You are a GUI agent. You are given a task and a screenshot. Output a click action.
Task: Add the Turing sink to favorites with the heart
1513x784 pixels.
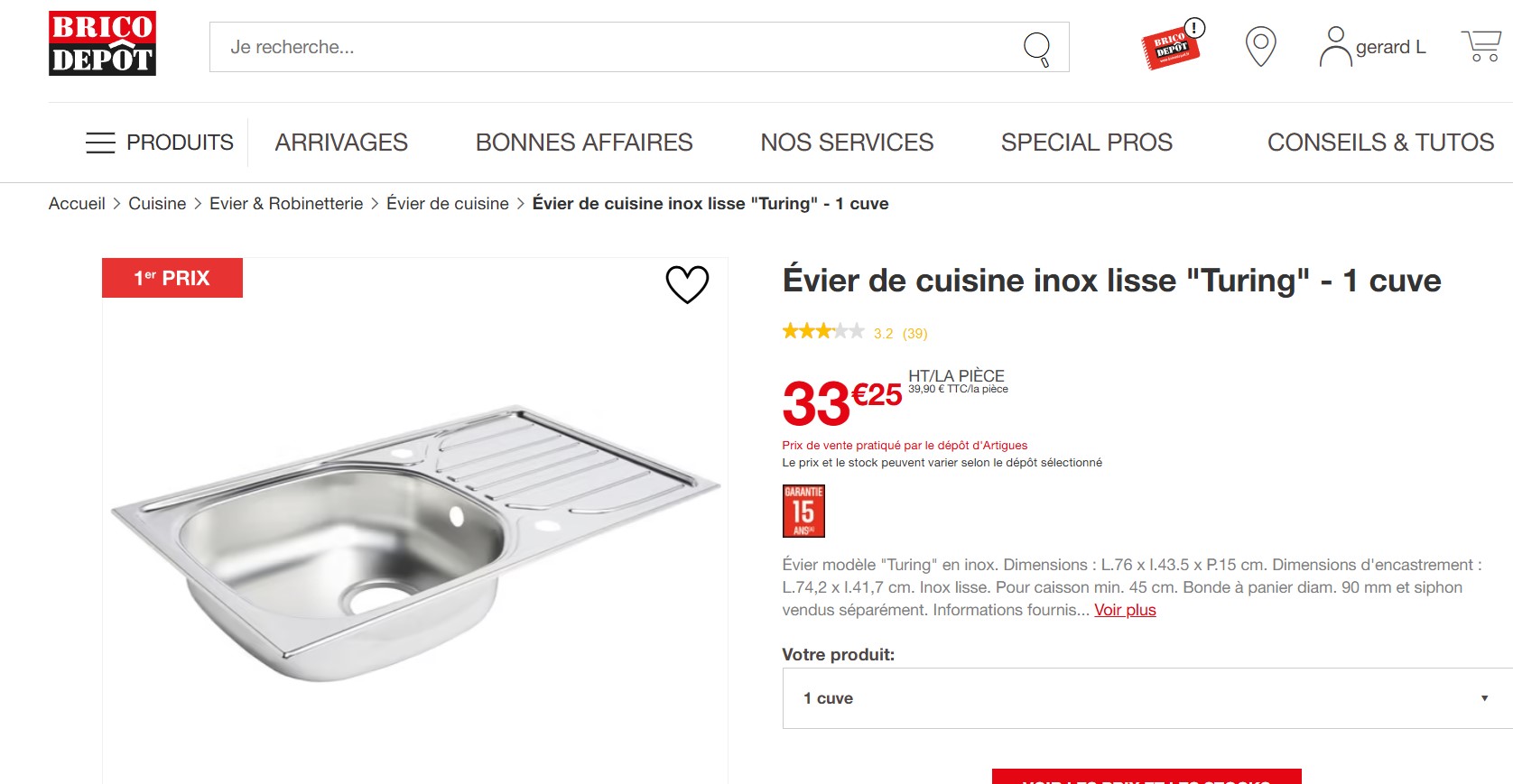pos(687,284)
